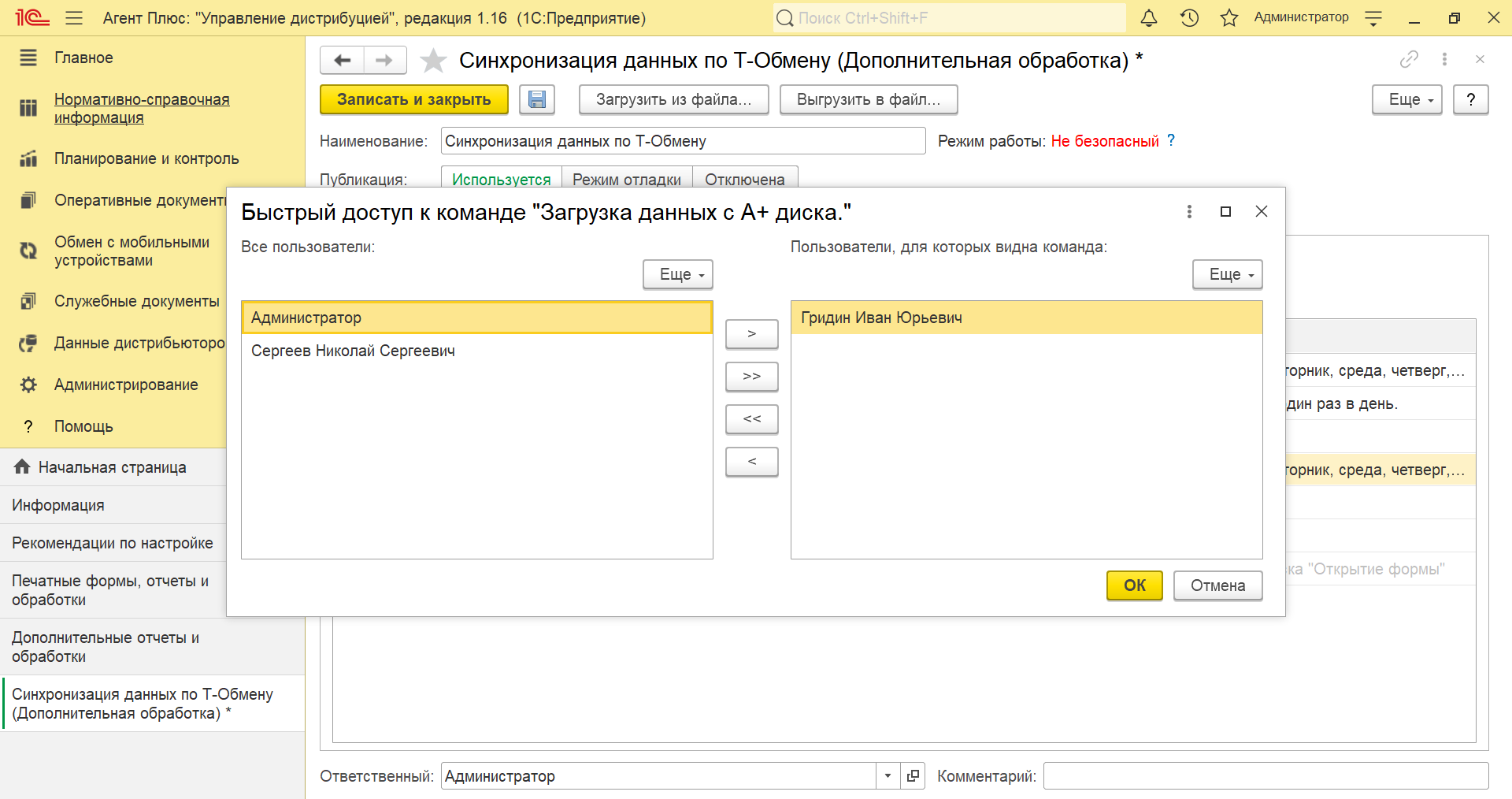Screen dimensions: 1512x799
Task: Click the 1C logo icon
Action: [x=32, y=17]
